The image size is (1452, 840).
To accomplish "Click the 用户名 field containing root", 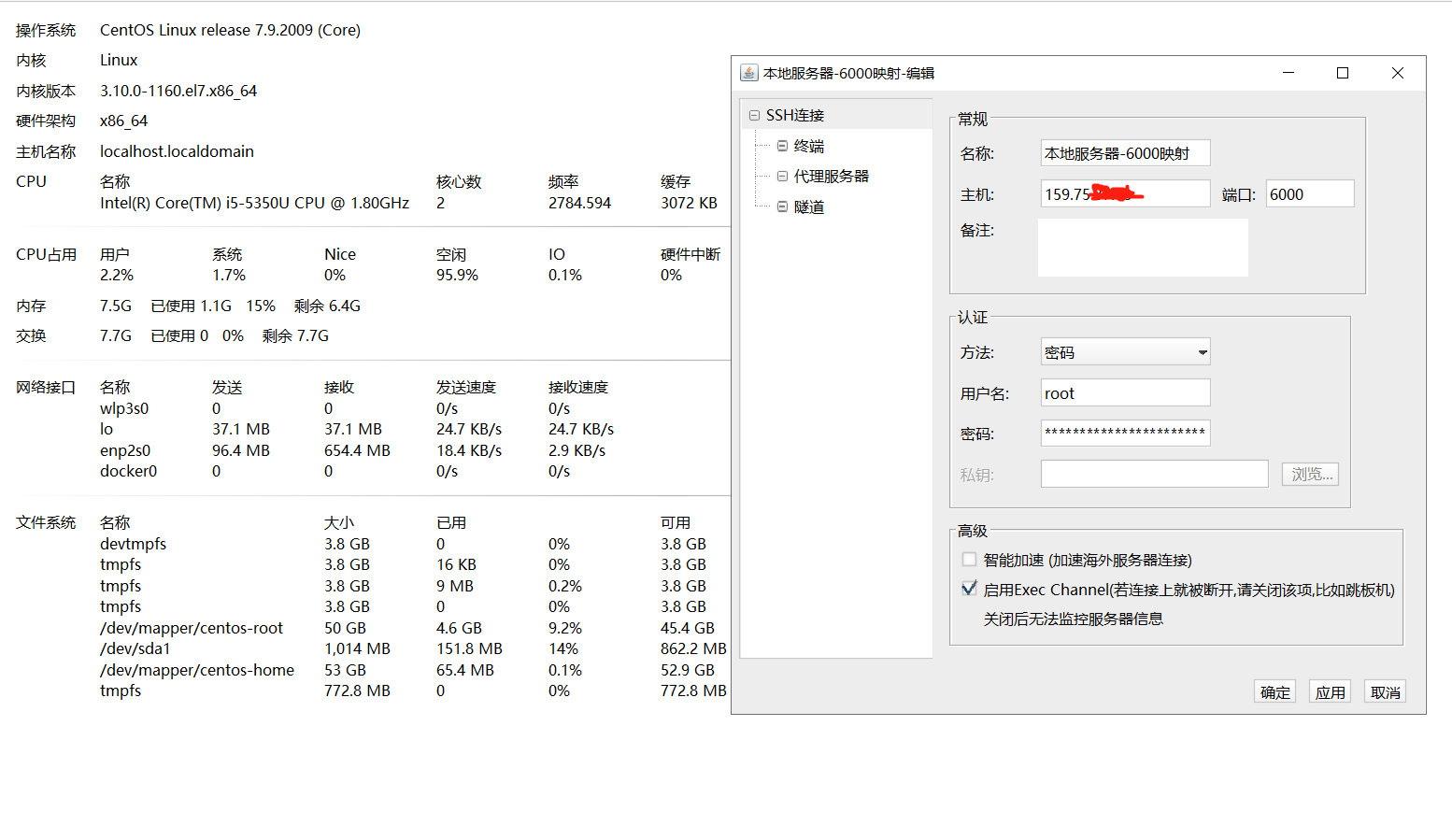I will tap(1125, 392).
